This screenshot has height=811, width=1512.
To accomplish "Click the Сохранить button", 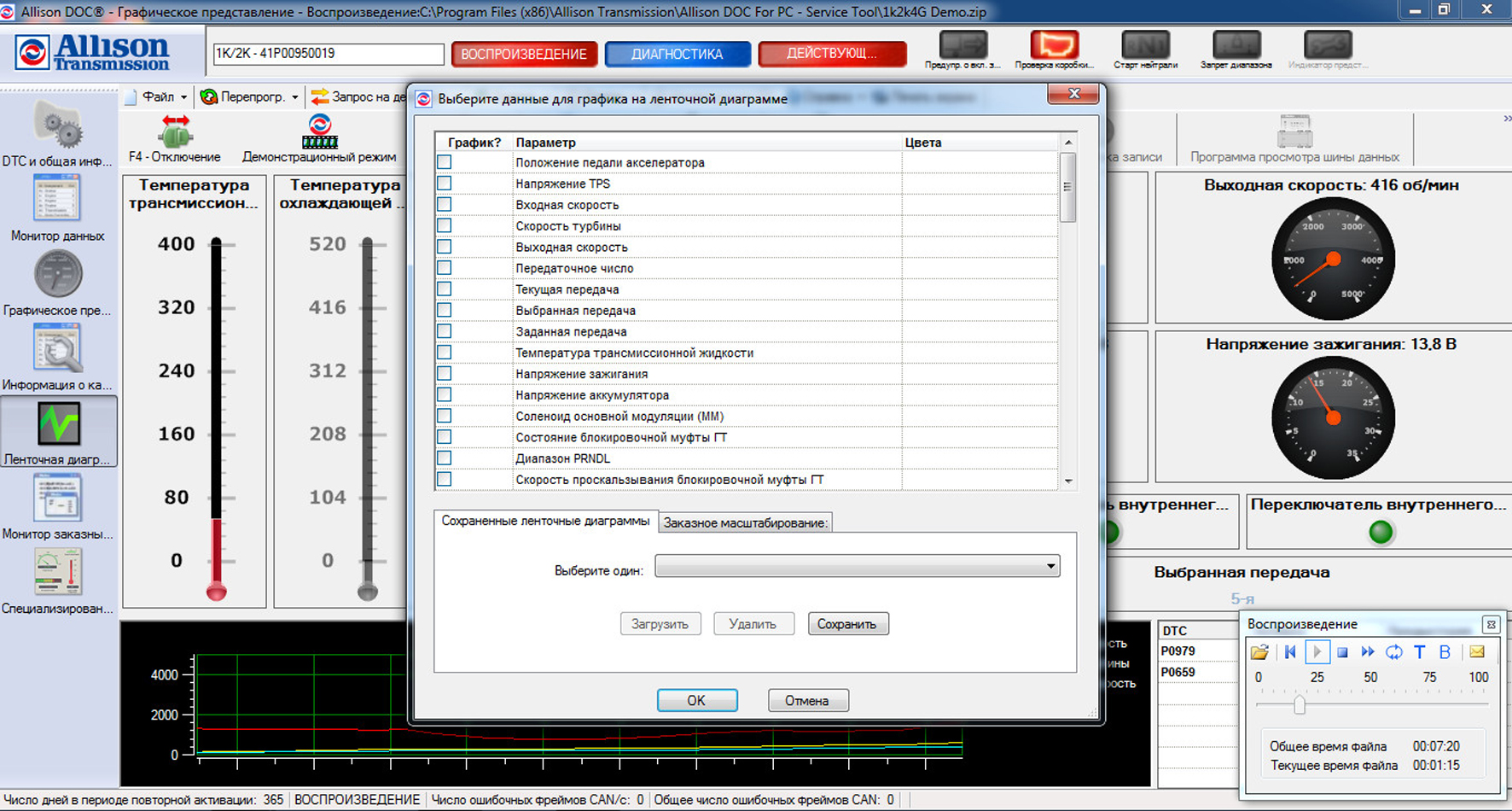I will click(x=847, y=624).
